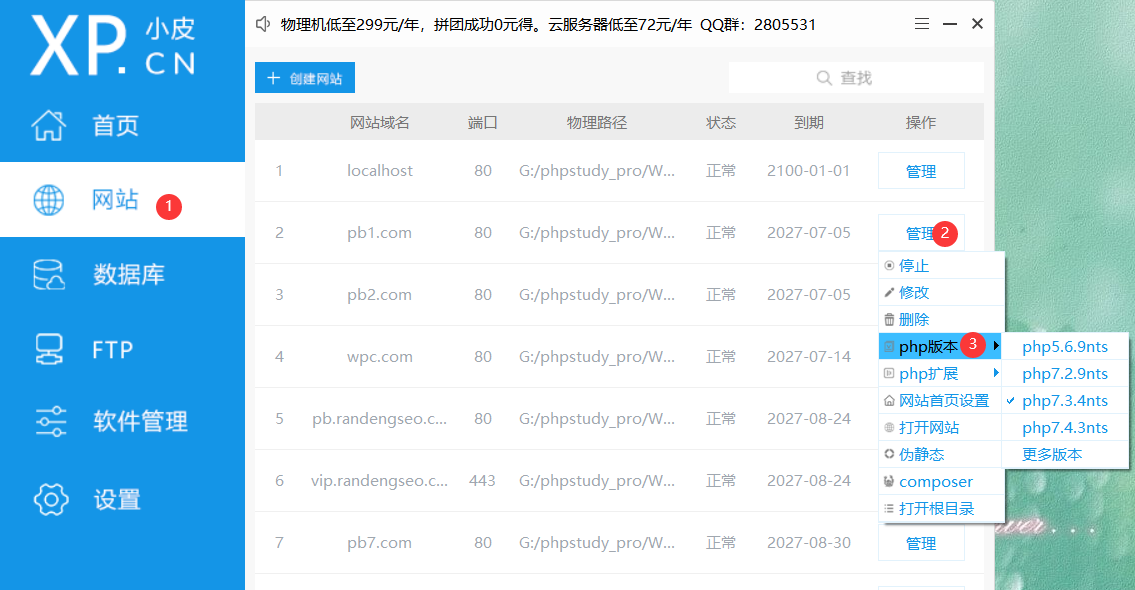Select the 网站 globe icon in sidebar
Viewport: 1135px width, 590px height.
click(48, 200)
